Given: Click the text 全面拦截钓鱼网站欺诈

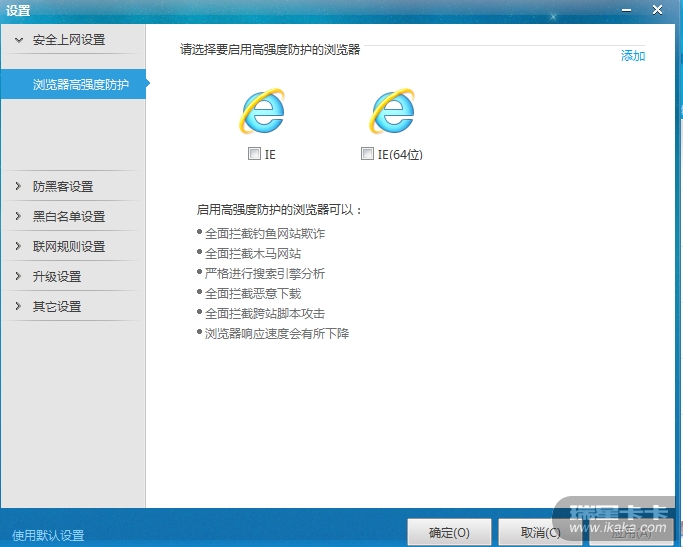Looking at the screenshot, I should click(265, 234).
